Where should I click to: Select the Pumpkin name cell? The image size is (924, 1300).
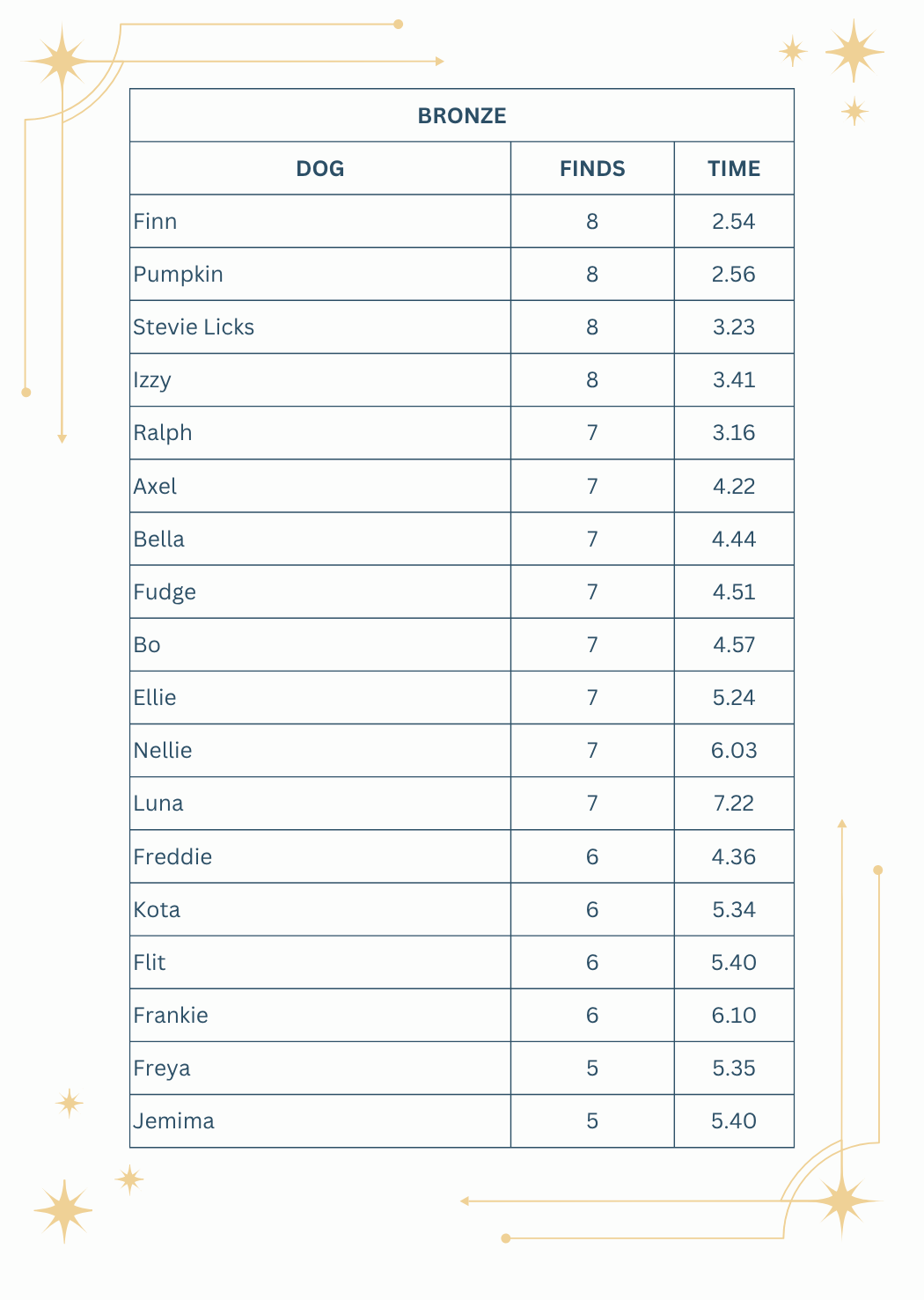[x=179, y=275]
